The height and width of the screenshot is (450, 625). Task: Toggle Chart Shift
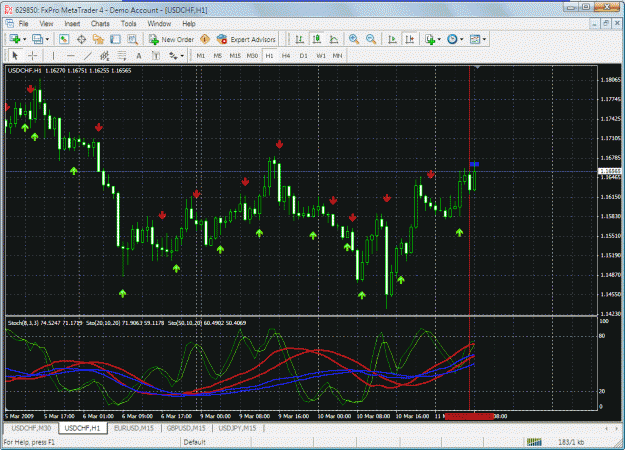tap(409, 39)
